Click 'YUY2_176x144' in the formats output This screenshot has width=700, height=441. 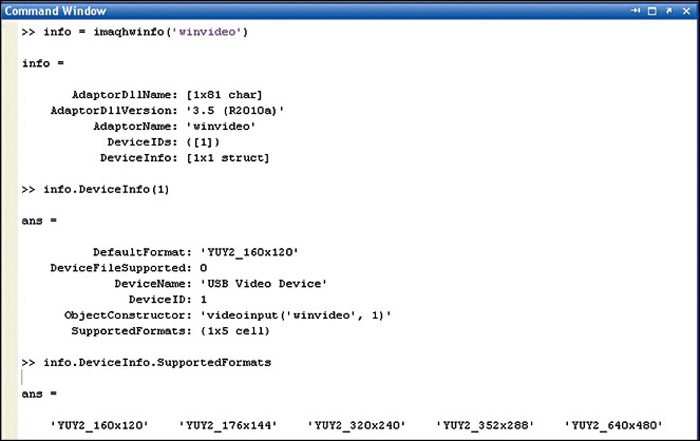coord(228,425)
